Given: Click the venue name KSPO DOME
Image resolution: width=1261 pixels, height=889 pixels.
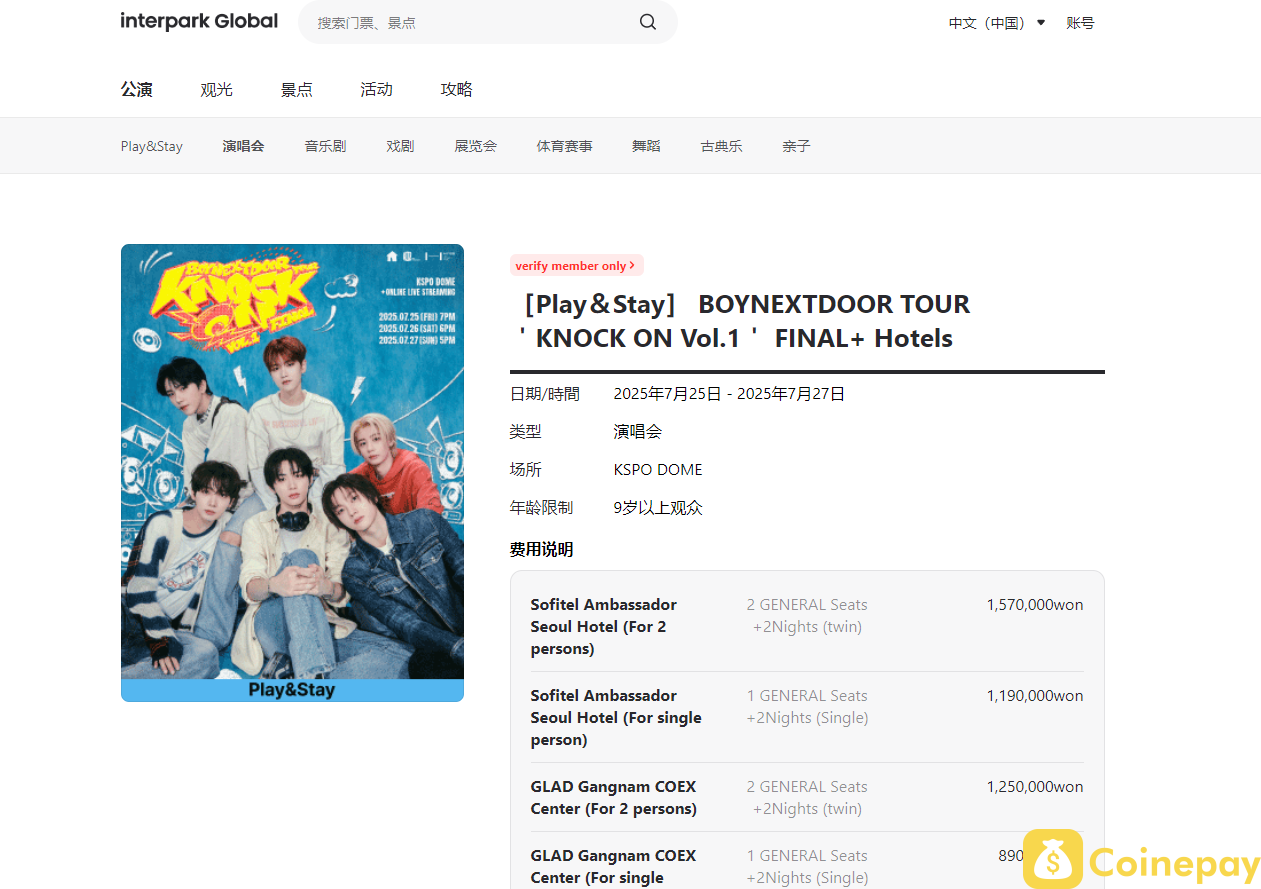Looking at the screenshot, I should (x=658, y=470).
